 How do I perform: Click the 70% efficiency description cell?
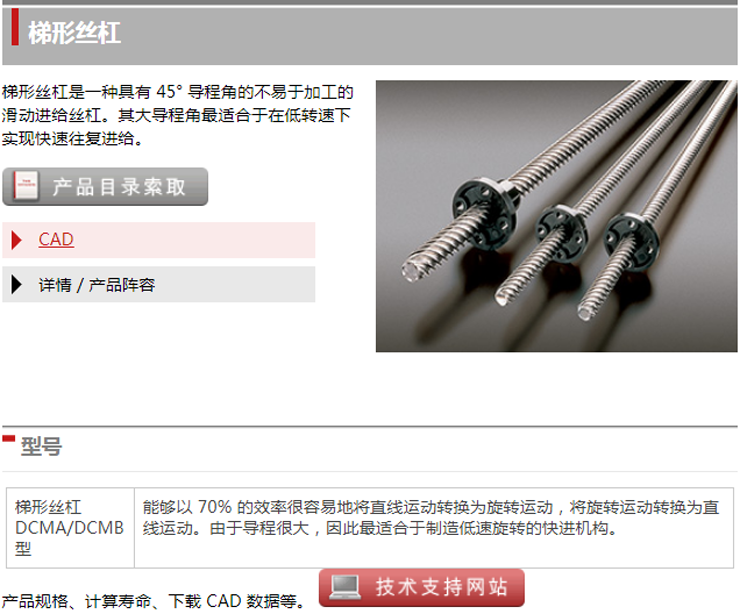[x=434, y=528]
